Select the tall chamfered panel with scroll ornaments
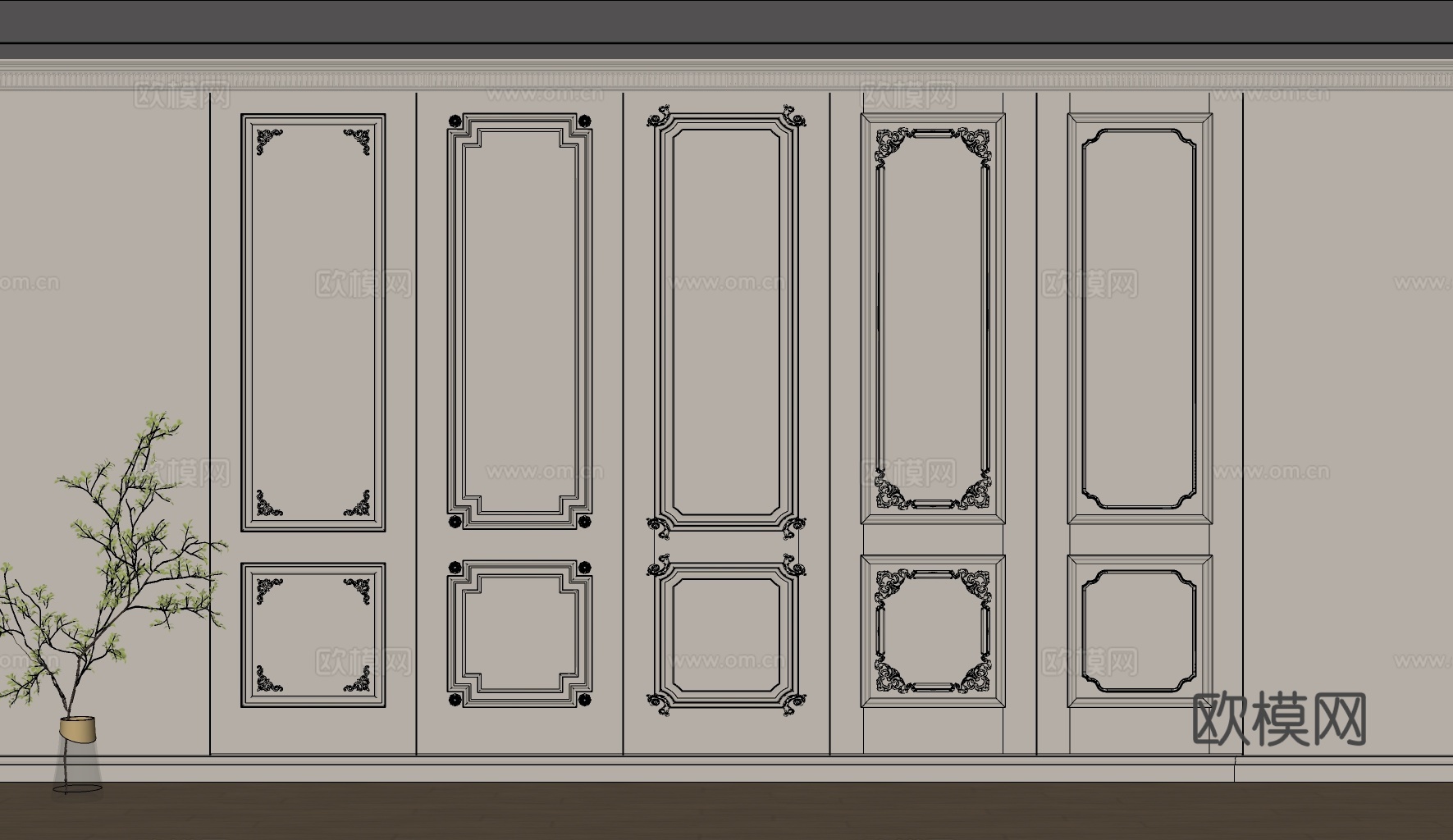 click(x=726, y=322)
